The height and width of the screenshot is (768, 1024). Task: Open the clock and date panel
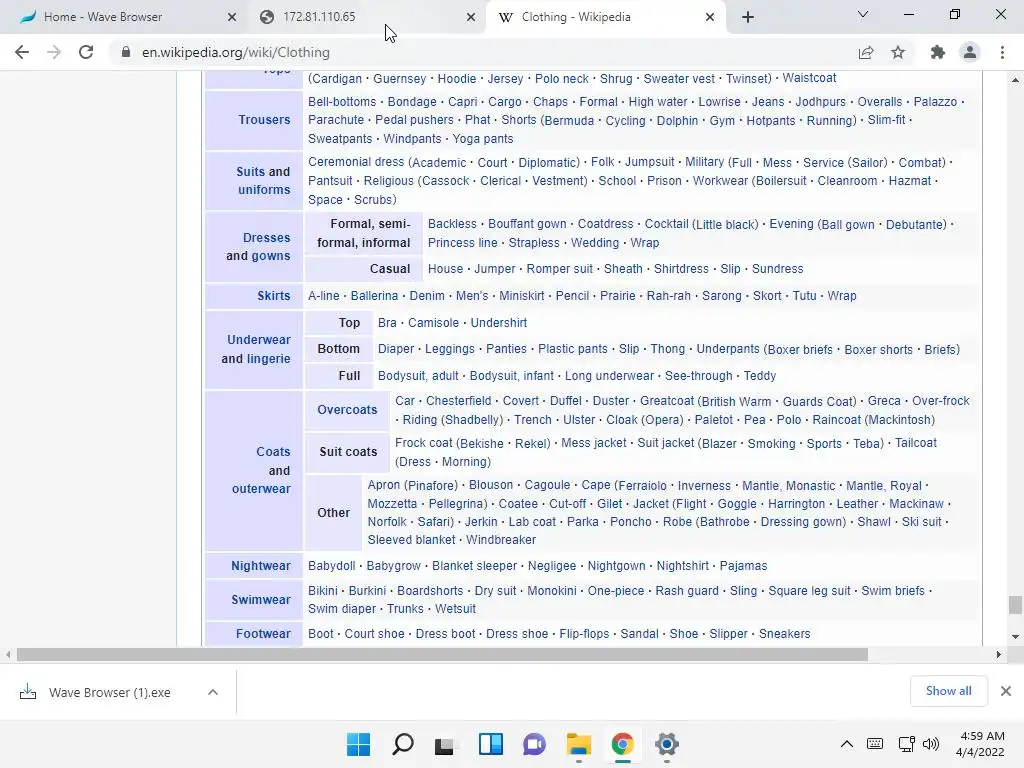980,744
